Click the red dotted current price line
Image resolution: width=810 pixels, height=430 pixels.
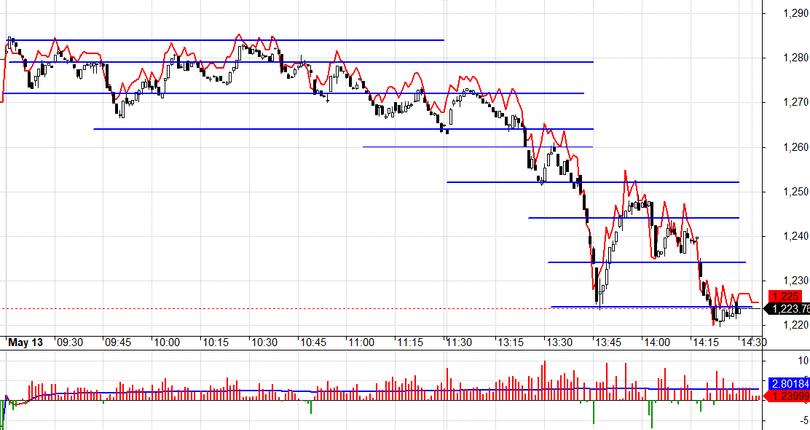coord(300,308)
